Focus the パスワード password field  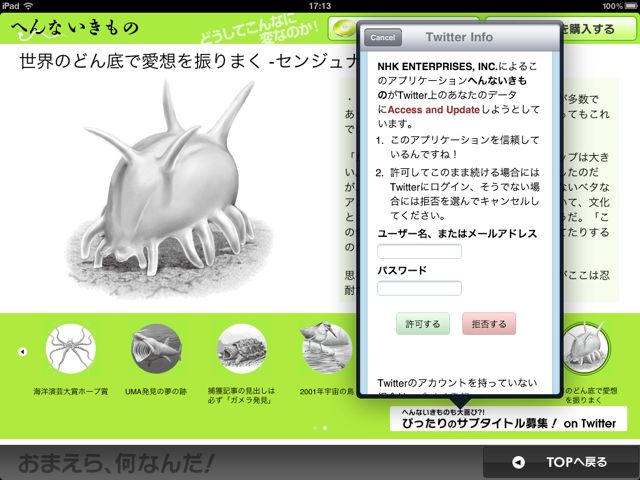[x=420, y=288]
